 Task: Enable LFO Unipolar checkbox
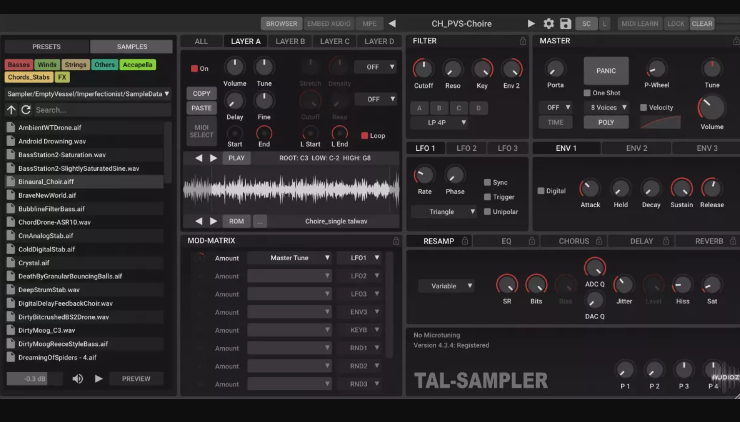[487, 211]
